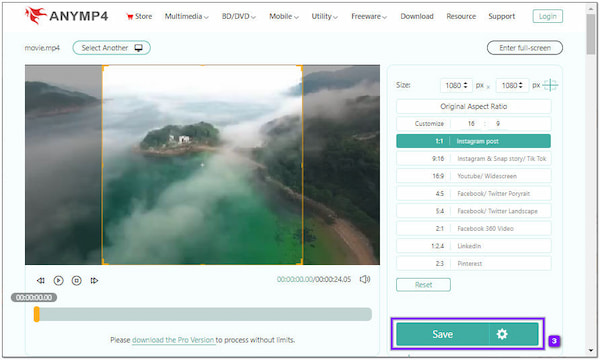Select 4:5 Facebook Twitter Portrait ratio
The width and height of the screenshot is (600, 360).
coord(473,194)
